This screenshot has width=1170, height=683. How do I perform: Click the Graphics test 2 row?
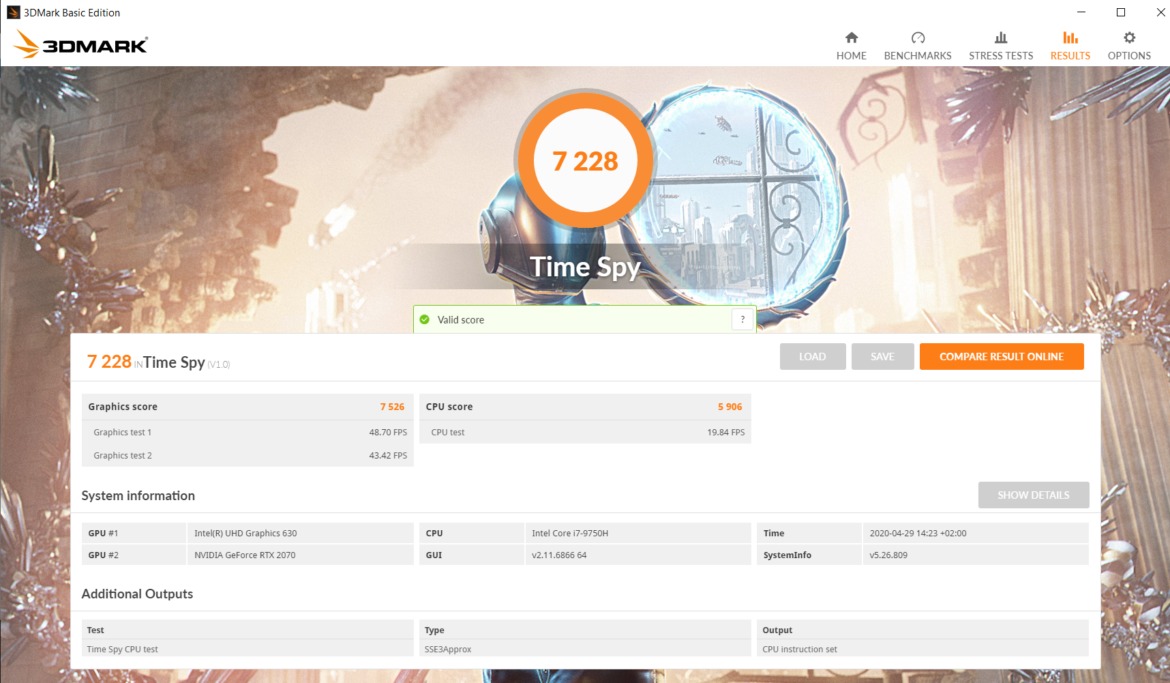[x=247, y=456]
